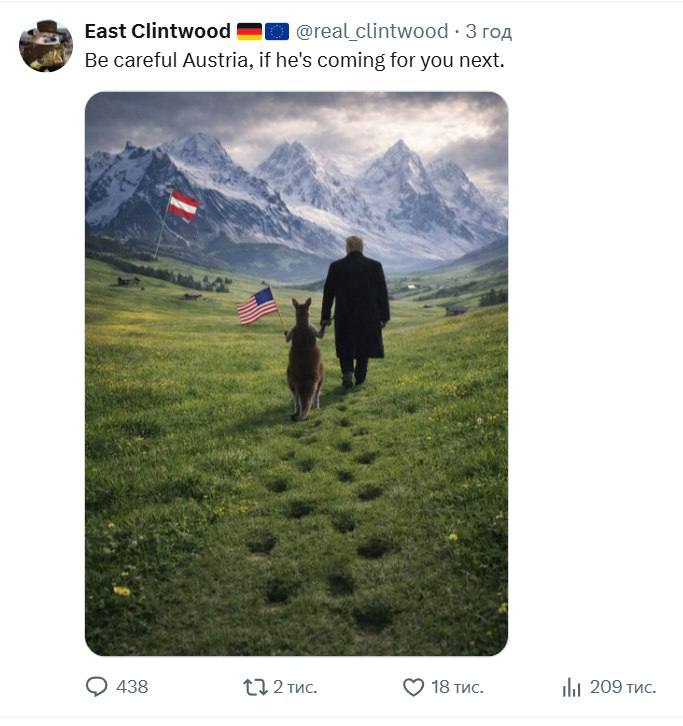This screenshot has width=683, height=726.
Task: Click the kangaroo in the tweet image
Action: tap(304, 360)
